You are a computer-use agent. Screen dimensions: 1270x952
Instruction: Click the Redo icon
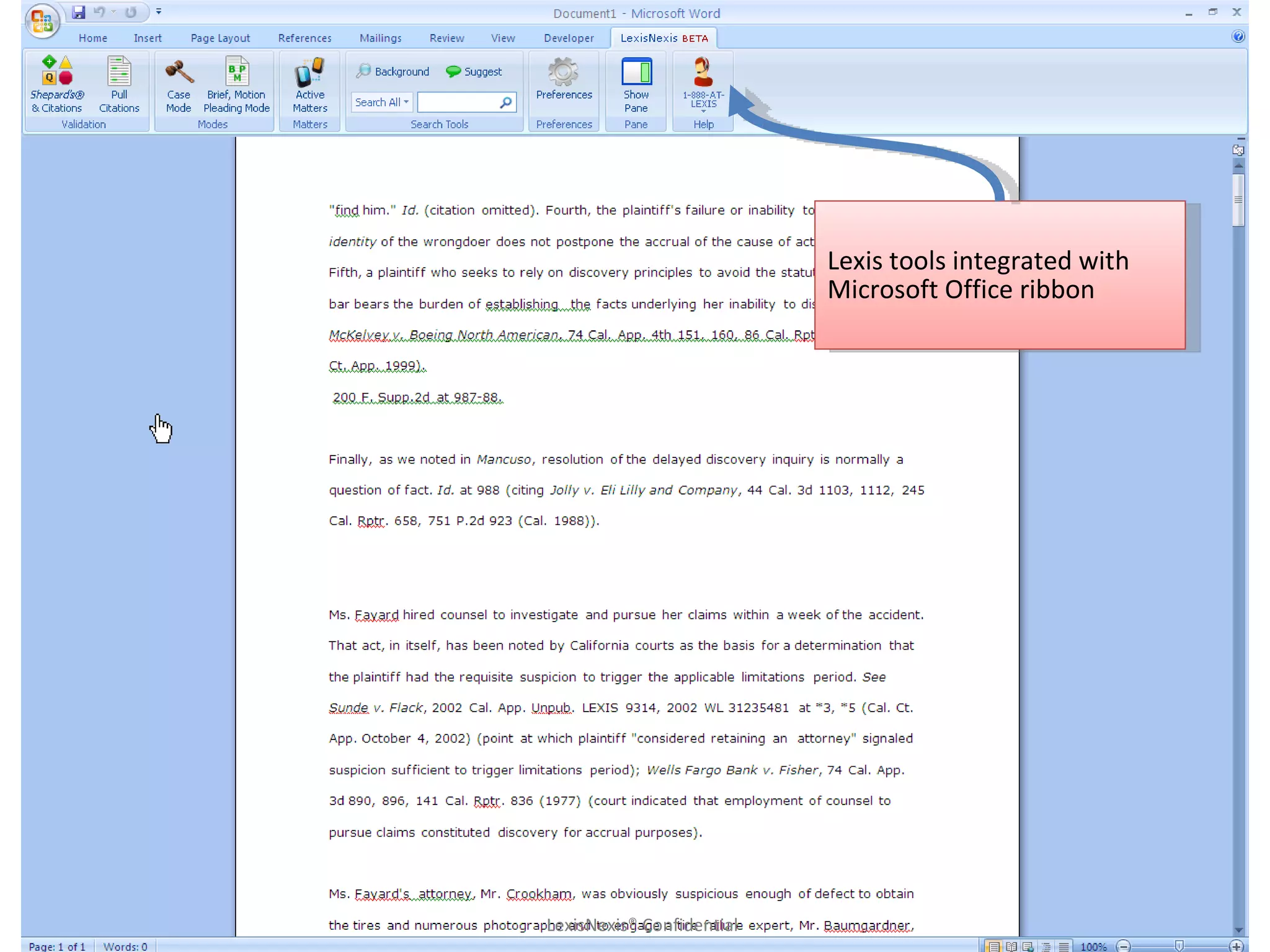coord(130,12)
